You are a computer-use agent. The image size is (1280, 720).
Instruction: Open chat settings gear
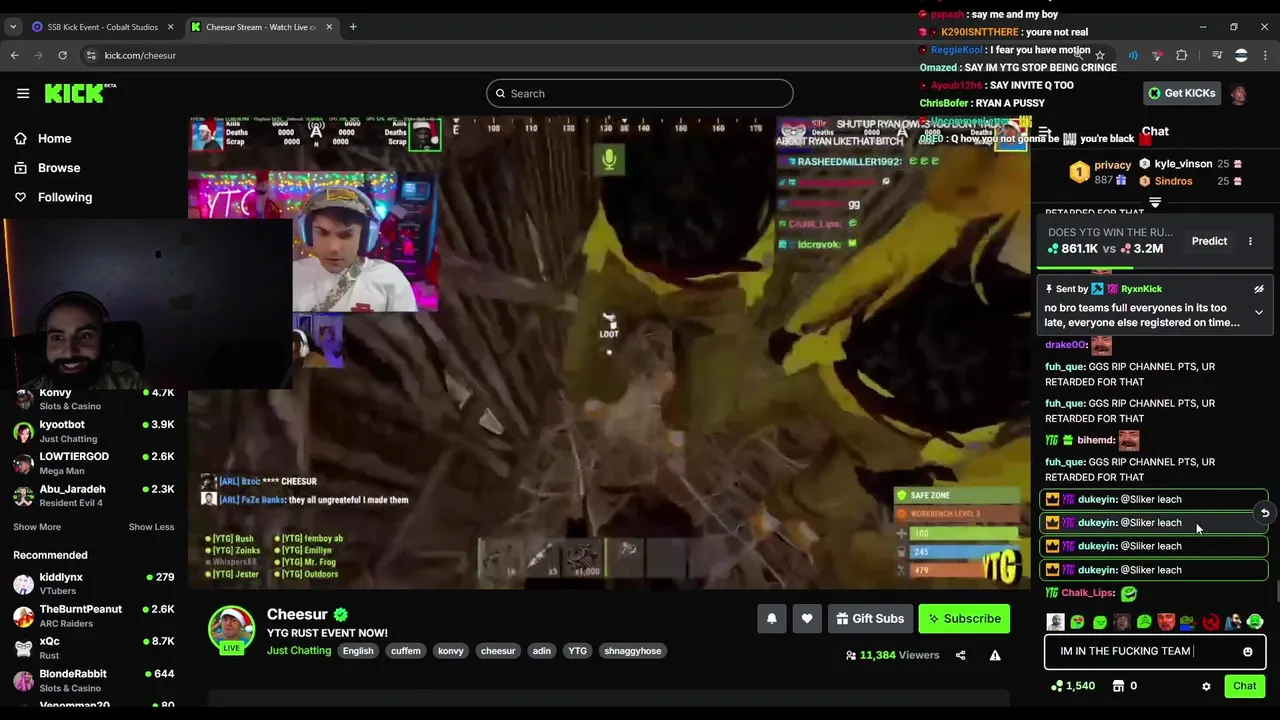point(1206,686)
